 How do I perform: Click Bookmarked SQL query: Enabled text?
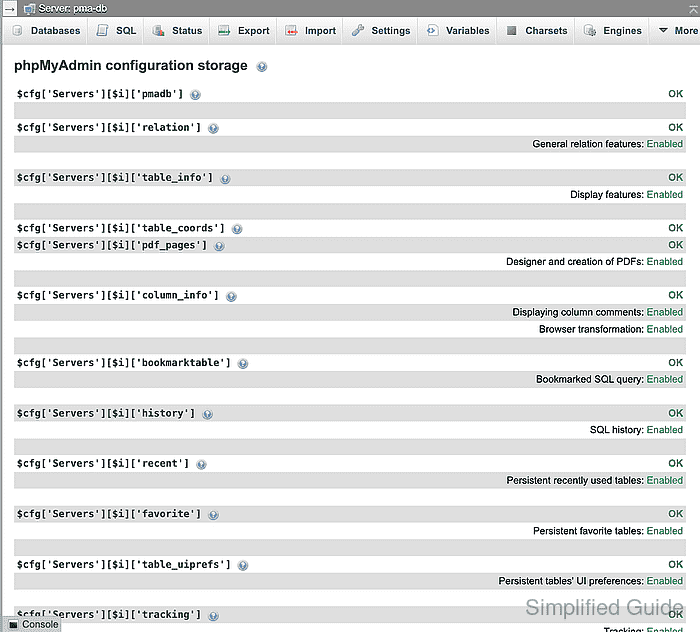coord(610,379)
